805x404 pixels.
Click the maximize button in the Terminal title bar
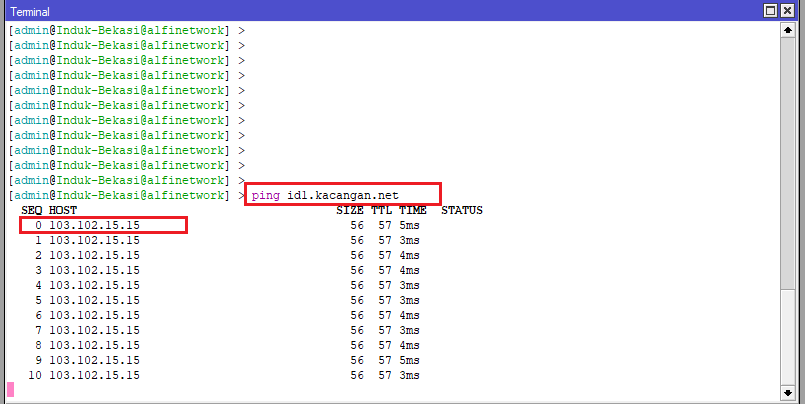[771, 10]
